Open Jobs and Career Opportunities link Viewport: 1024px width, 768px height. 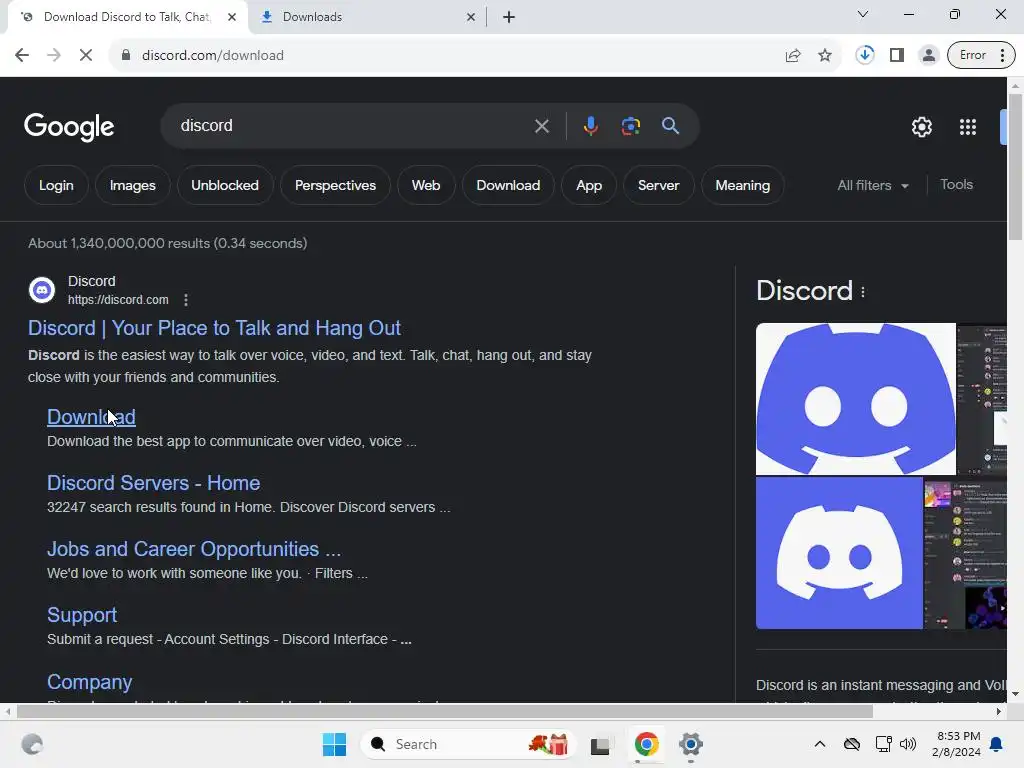pos(194,549)
